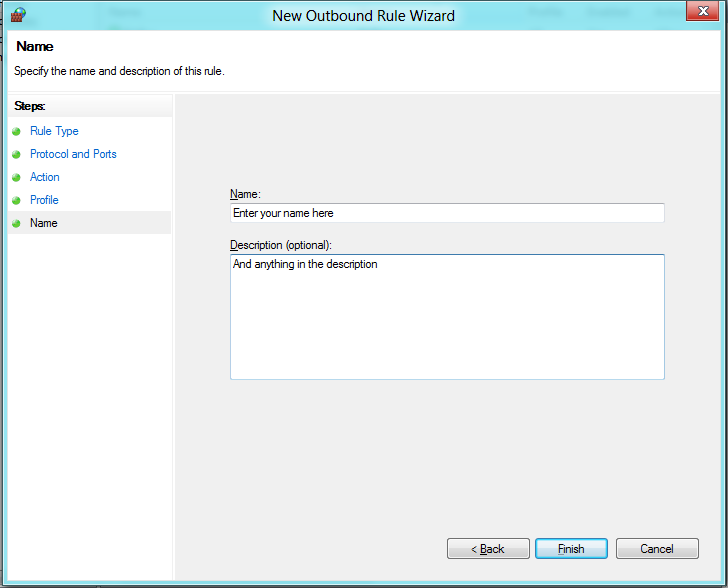
Task: Select the Profile step in the sidebar
Action: pos(44,200)
